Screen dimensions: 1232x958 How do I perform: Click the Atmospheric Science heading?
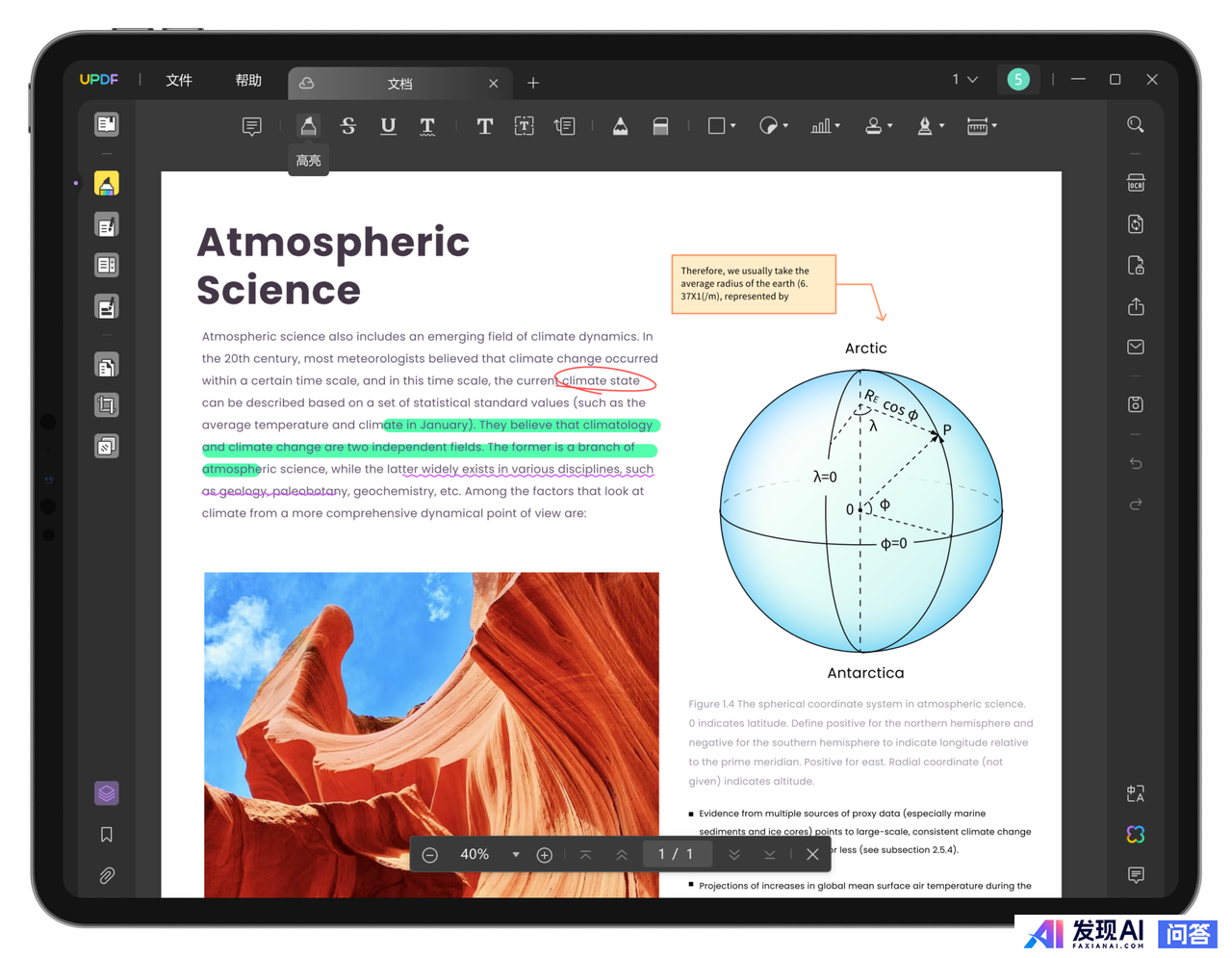[x=333, y=266]
